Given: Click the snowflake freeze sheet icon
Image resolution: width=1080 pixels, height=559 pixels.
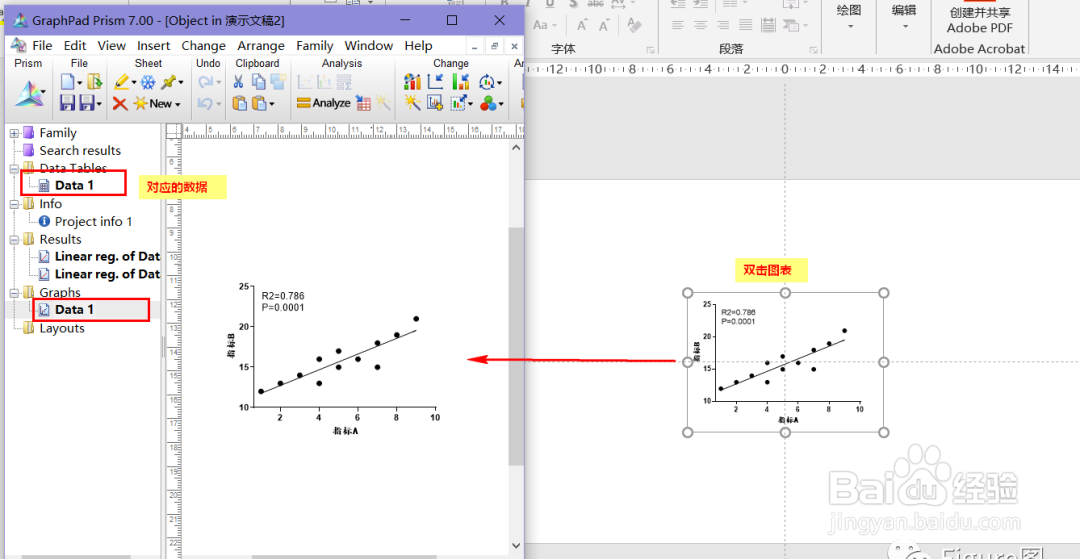Looking at the screenshot, I should click(147, 83).
